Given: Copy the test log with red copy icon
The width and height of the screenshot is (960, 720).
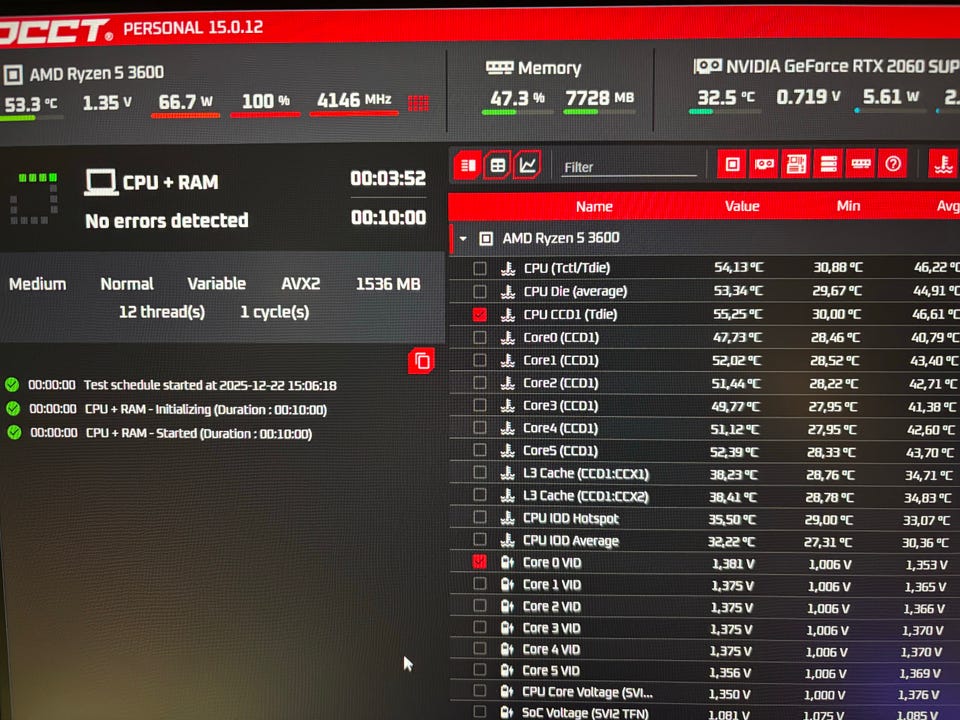Looking at the screenshot, I should (422, 361).
